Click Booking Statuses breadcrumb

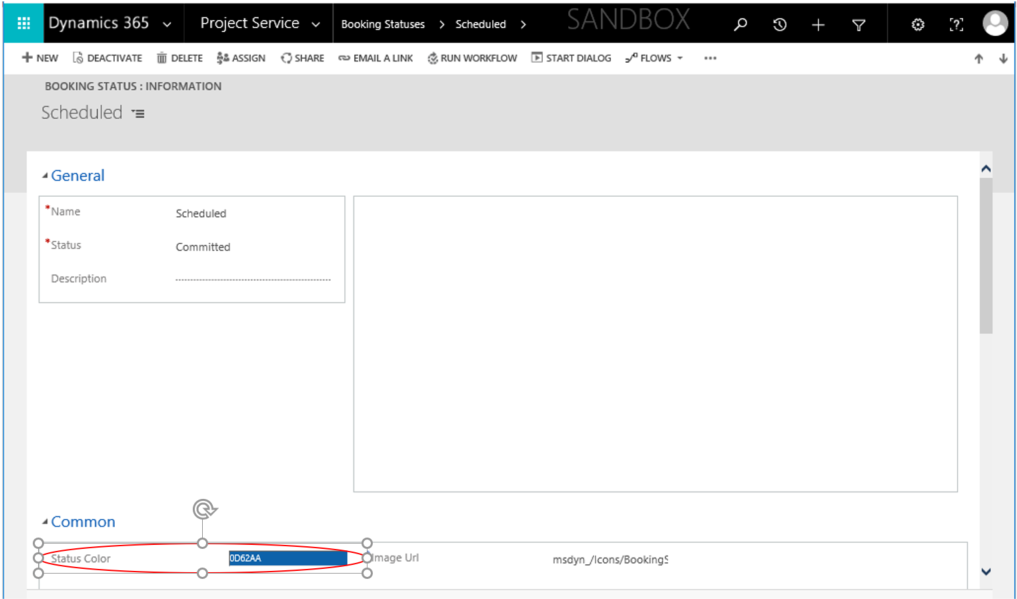pos(382,24)
